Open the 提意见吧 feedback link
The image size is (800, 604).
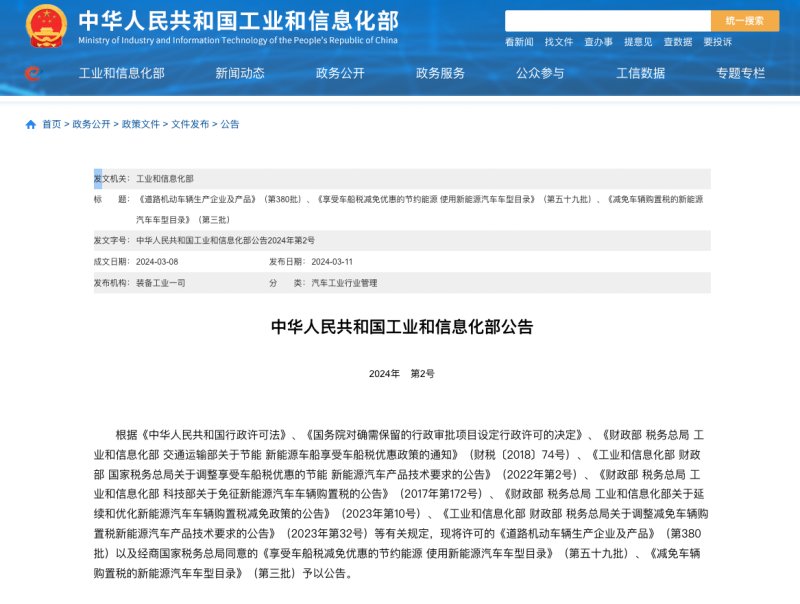(x=639, y=40)
